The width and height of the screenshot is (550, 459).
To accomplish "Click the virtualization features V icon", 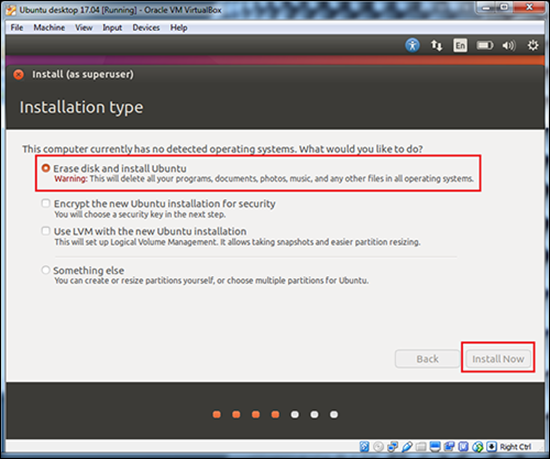I will 463,447.
